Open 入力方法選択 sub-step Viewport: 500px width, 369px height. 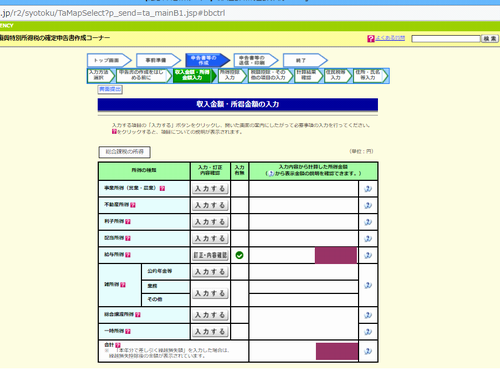[101, 75]
